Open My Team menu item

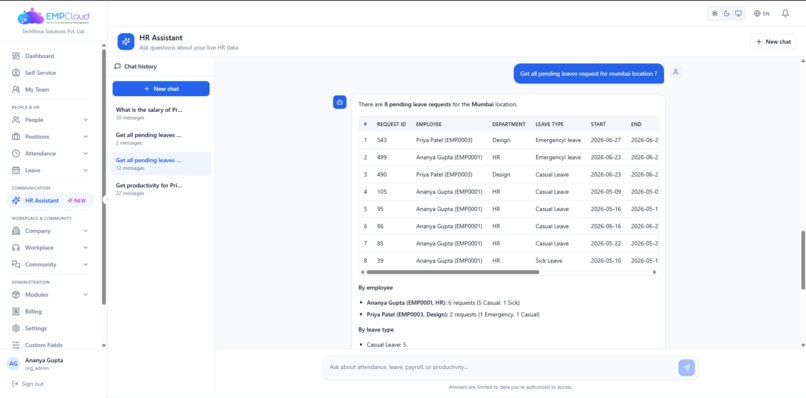click(x=50, y=89)
